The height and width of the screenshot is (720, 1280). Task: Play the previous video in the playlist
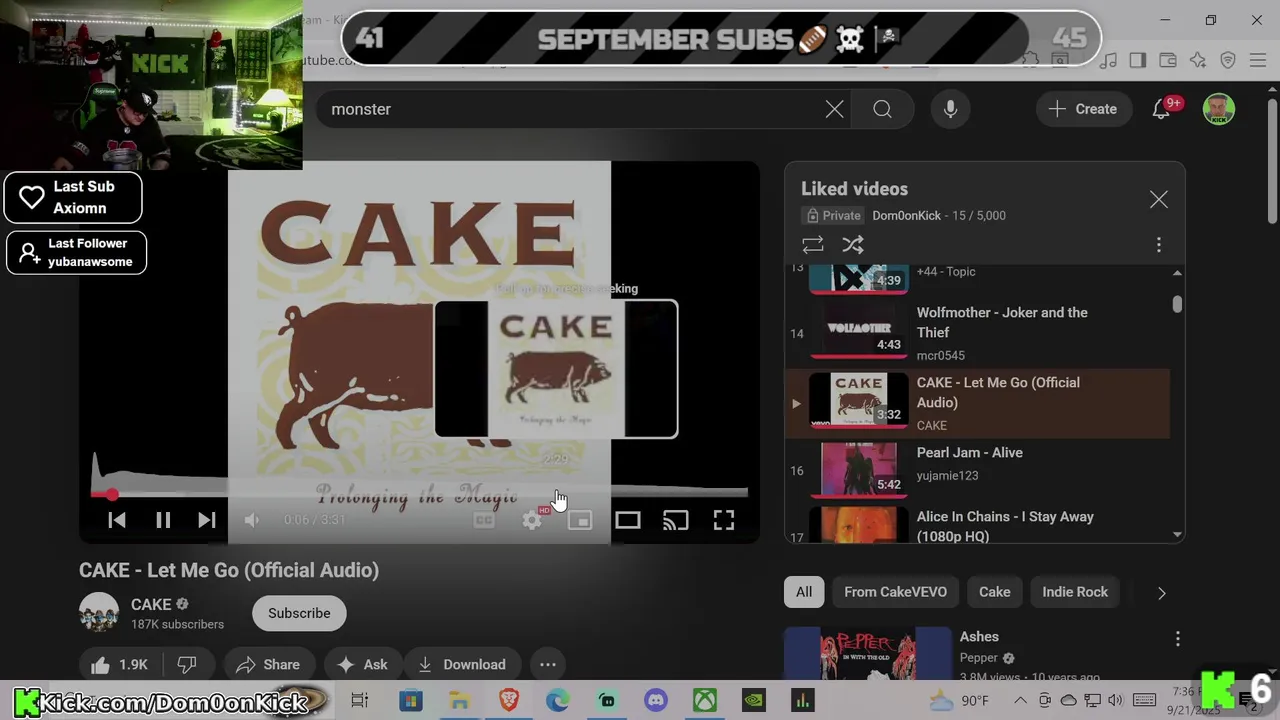pyautogui.click(x=117, y=520)
